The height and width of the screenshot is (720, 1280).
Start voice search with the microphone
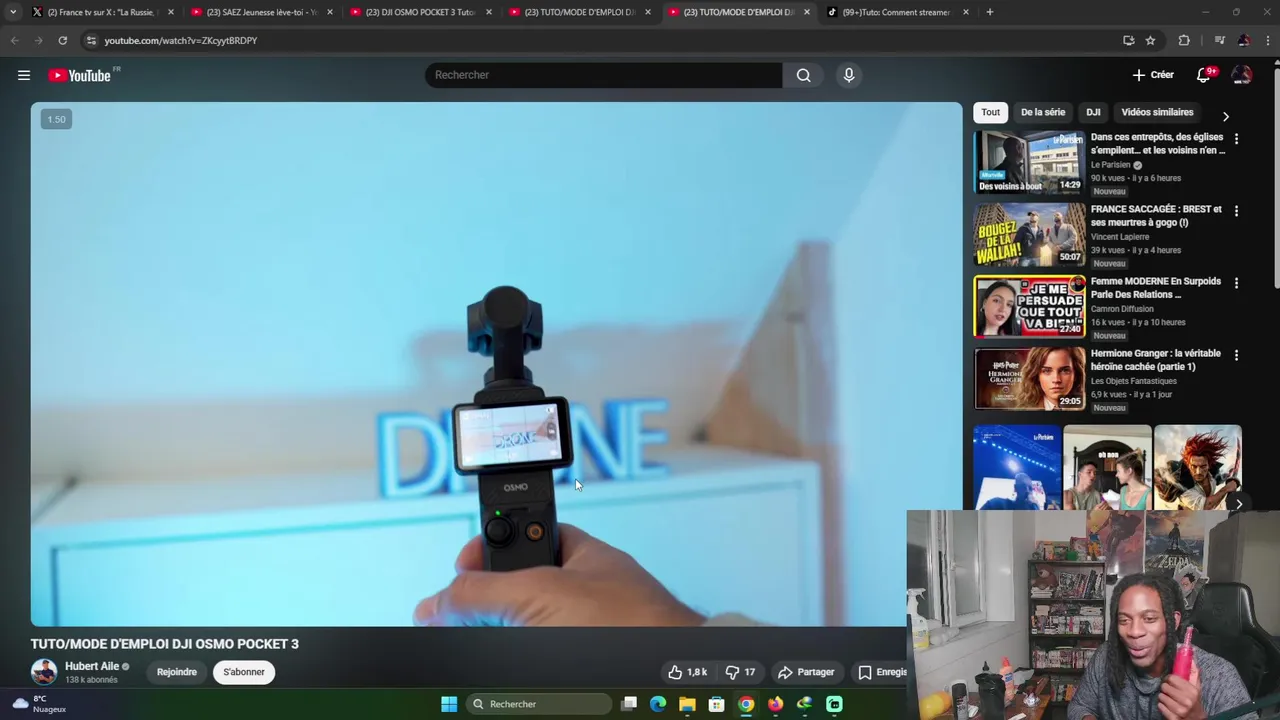coord(849,75)
